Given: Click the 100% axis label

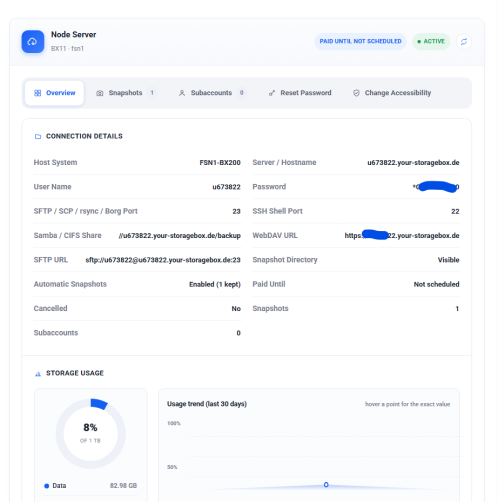Looking at the screenshot, I should click(x=174, y=423).
